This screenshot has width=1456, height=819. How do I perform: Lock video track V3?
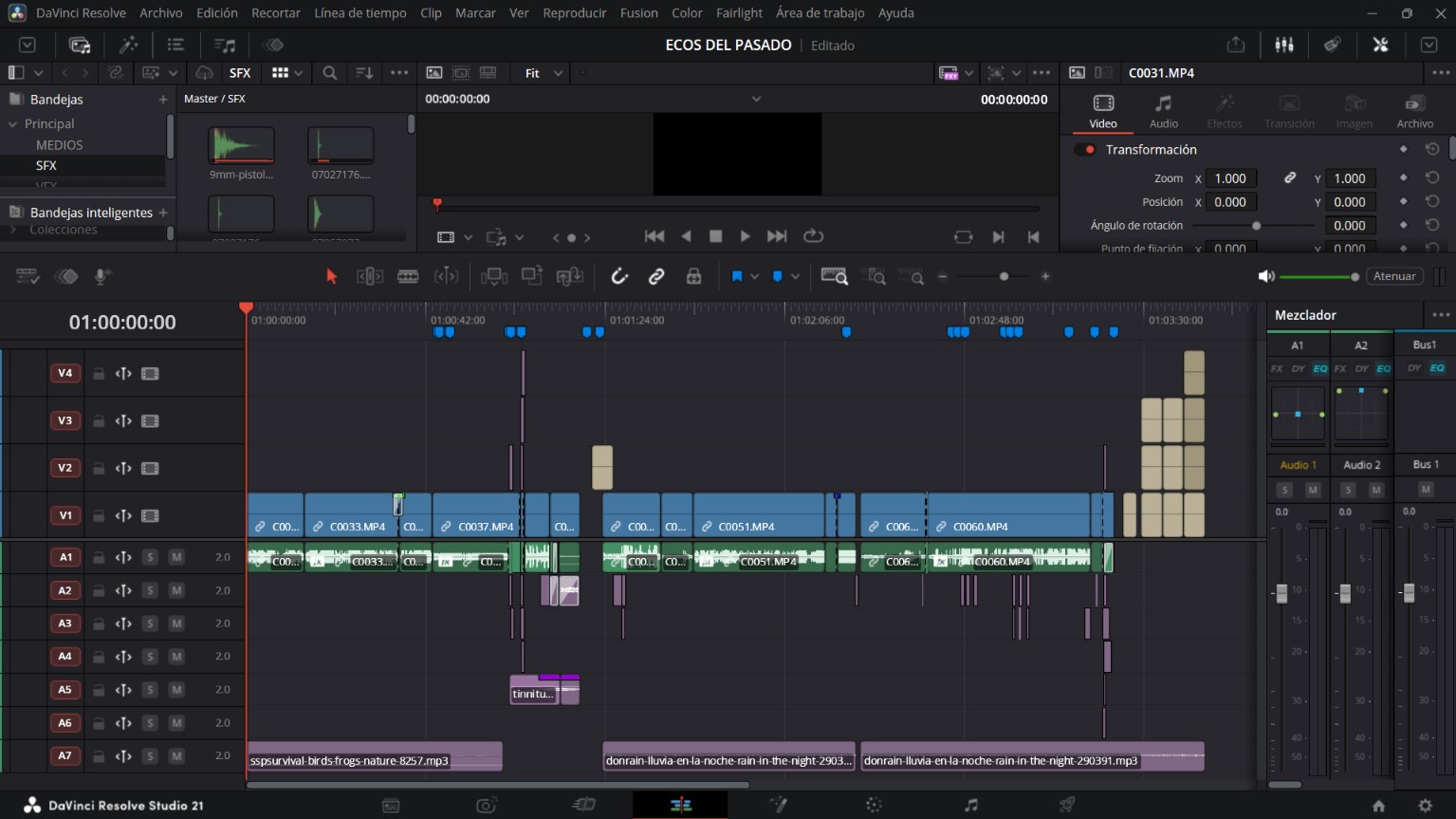point(99,421)
